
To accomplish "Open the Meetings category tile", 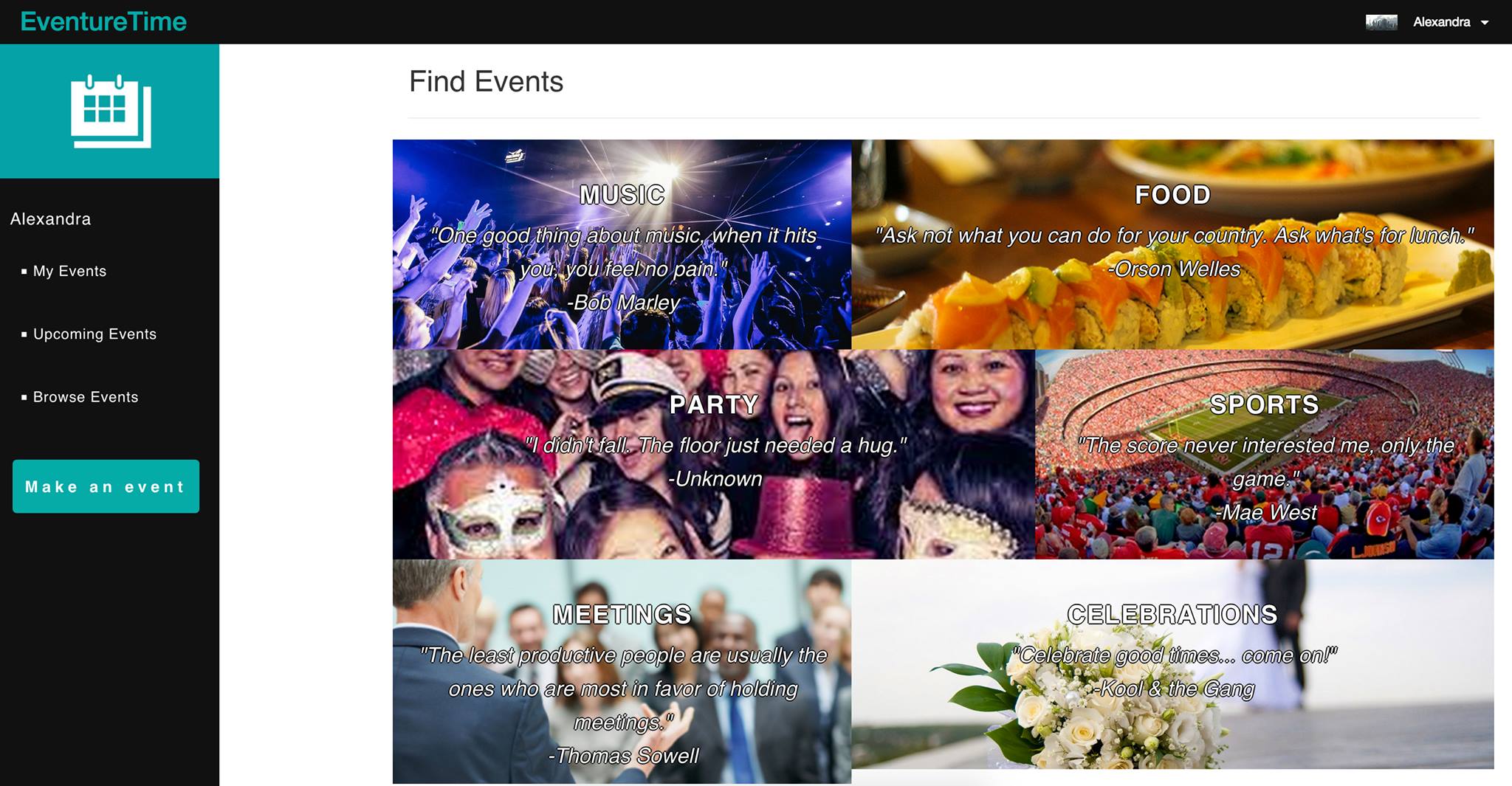I will [x=622, y=671].
